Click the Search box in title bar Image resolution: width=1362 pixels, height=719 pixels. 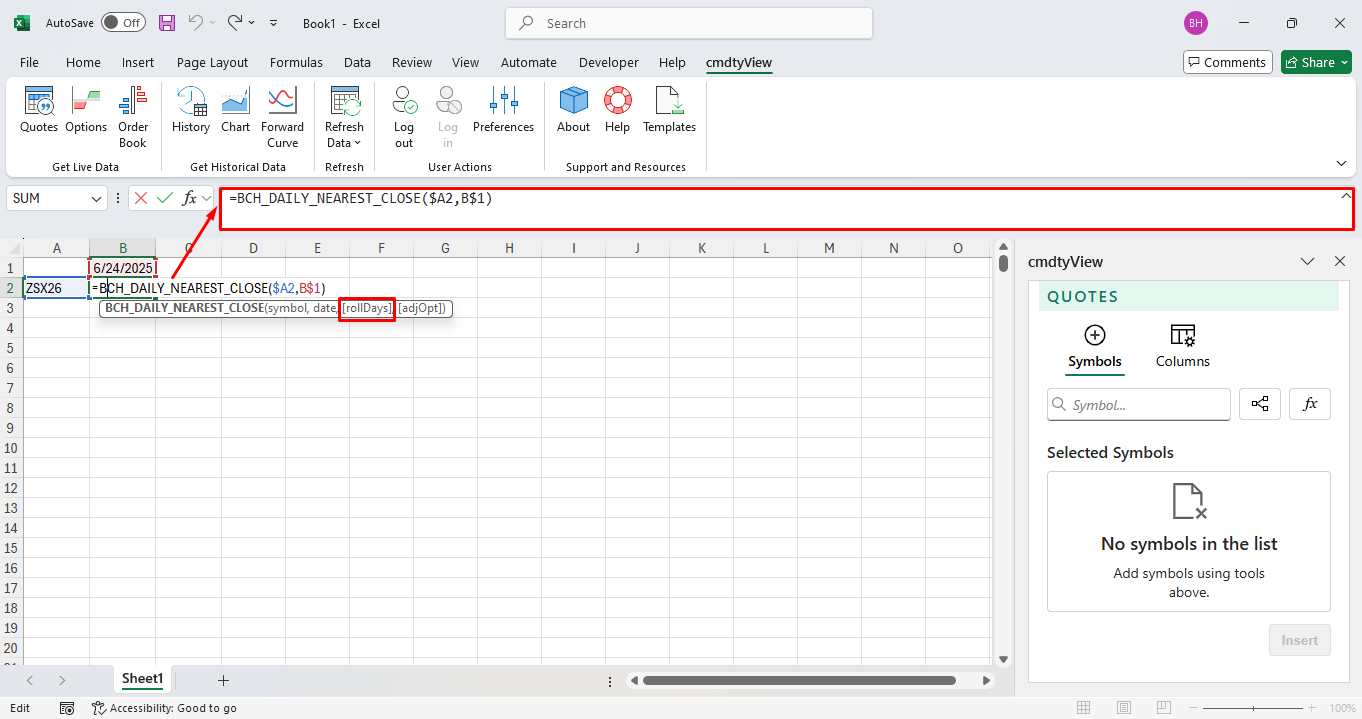click(689, 23)
